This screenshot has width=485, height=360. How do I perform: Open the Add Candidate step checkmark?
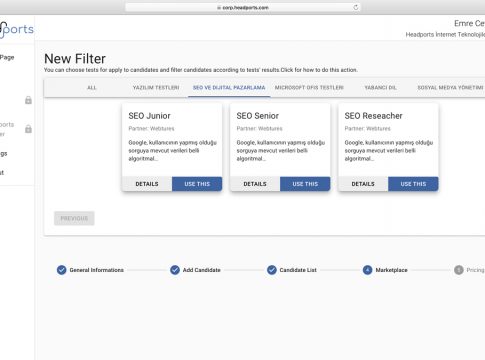coord(175,270)
